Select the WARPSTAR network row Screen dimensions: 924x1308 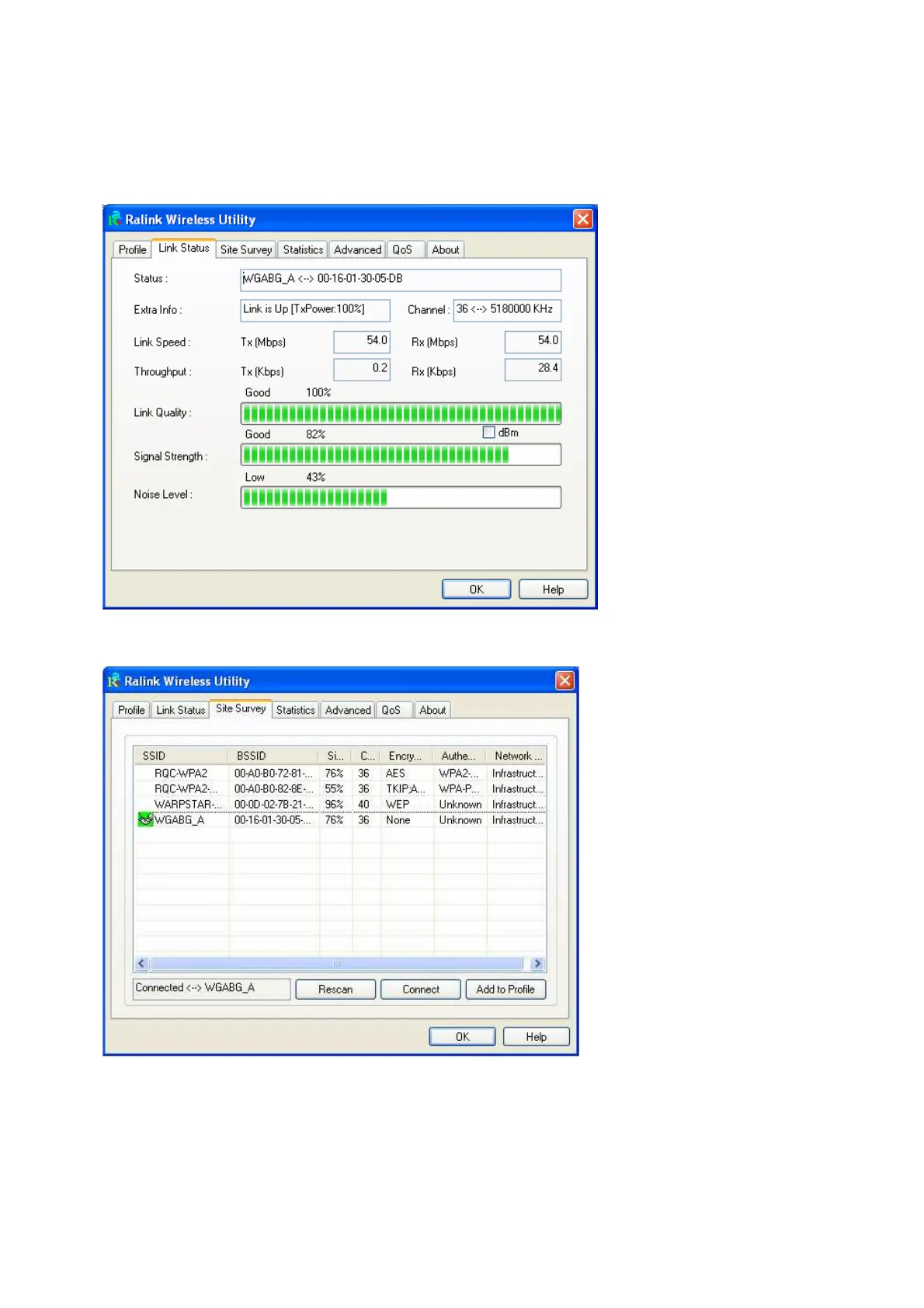pyautogui.click(x=340, y=805)
